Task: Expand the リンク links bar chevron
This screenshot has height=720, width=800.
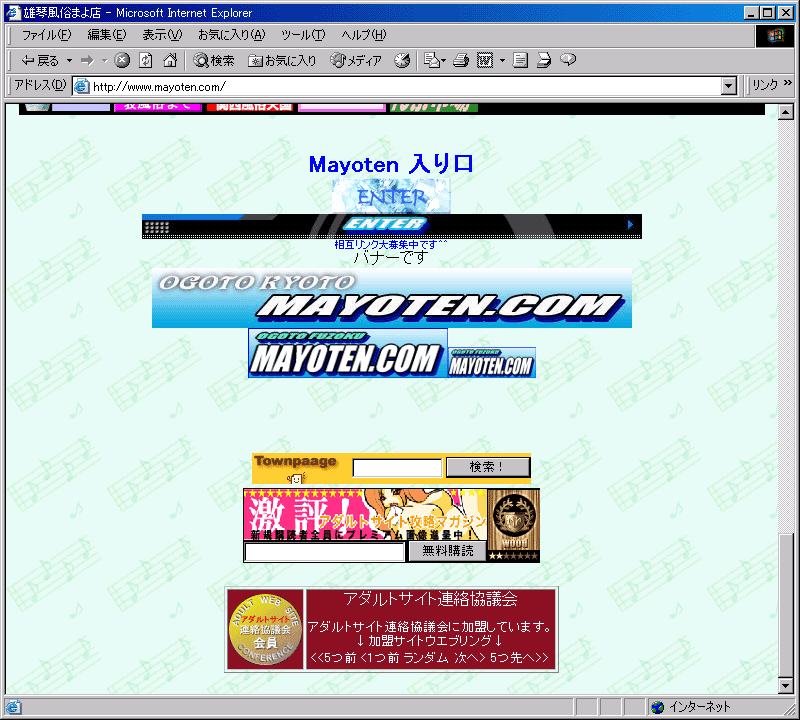Action: click(788, 83)
